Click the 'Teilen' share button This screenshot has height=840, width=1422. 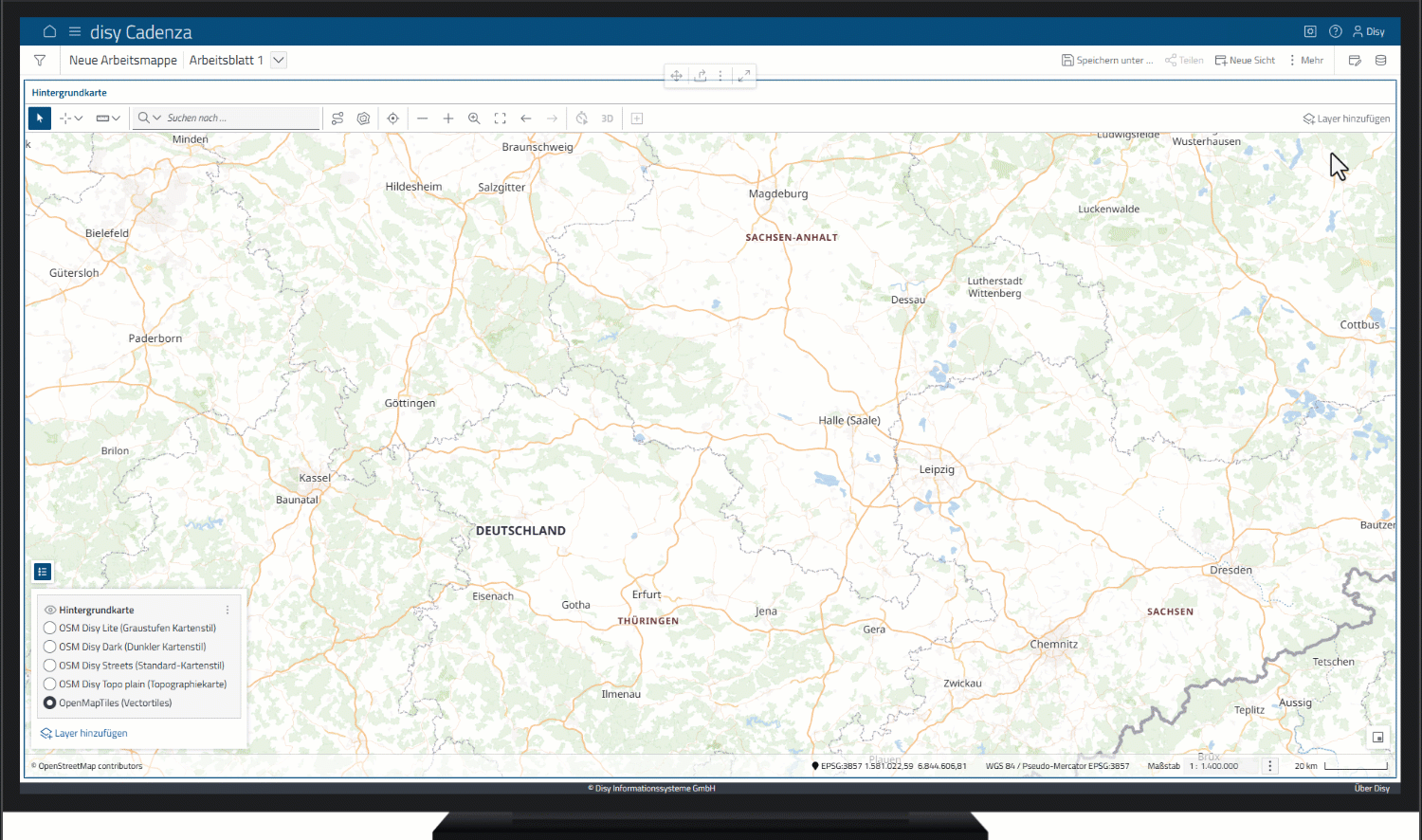click(x=1184, y=60)
